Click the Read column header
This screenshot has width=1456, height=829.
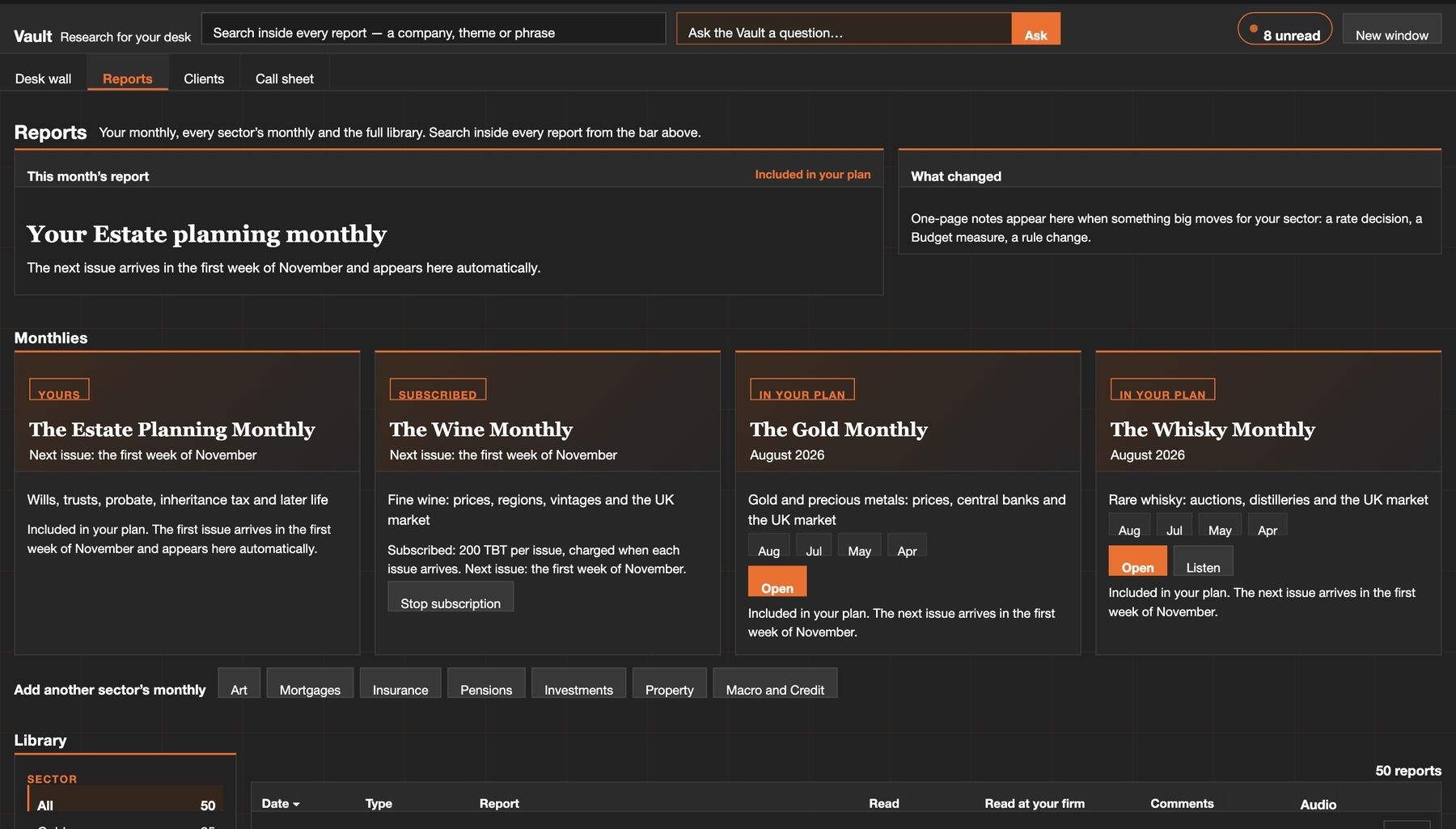point(884,803)
